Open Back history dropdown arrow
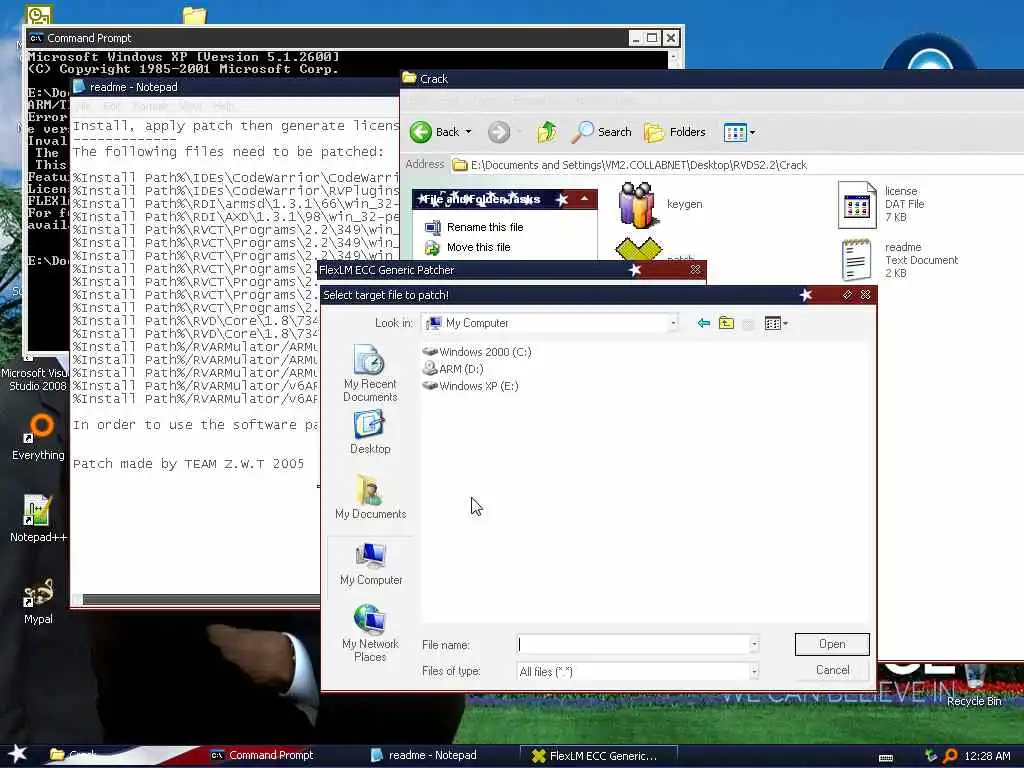This screenshot has height=768, width=1024. (468, 132)
